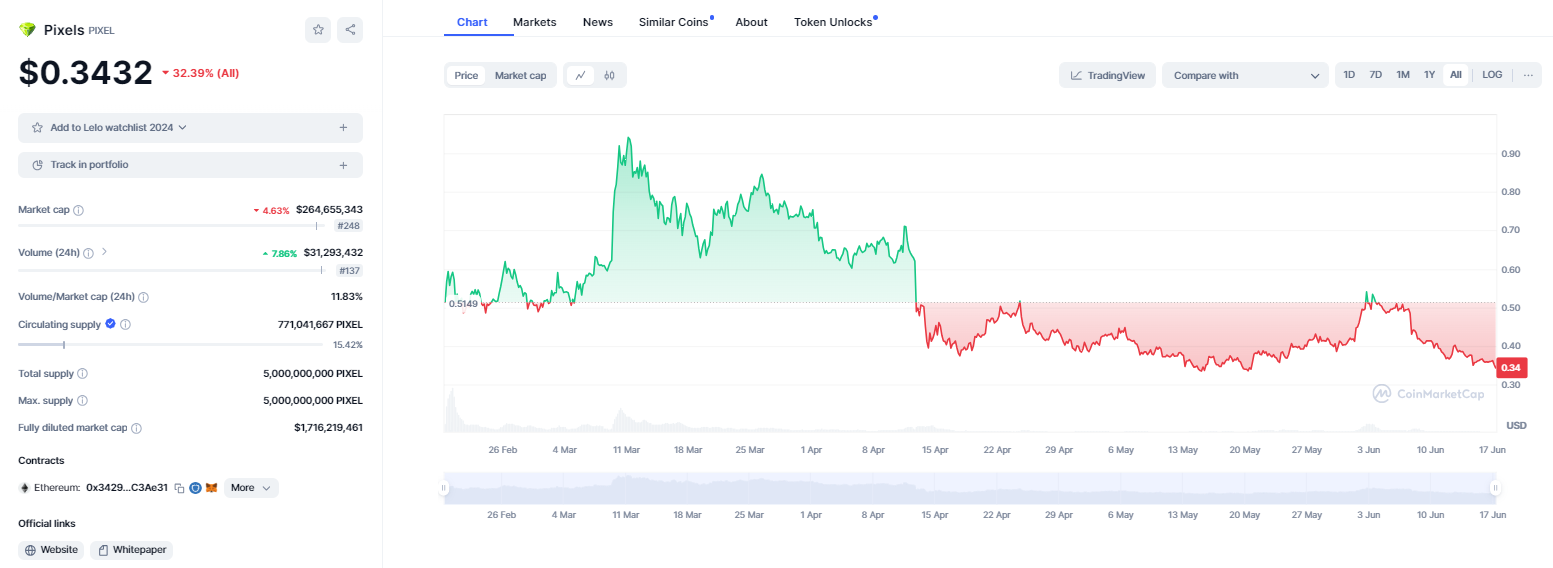Open chart more options (three dots)

tap(1528, 75)
